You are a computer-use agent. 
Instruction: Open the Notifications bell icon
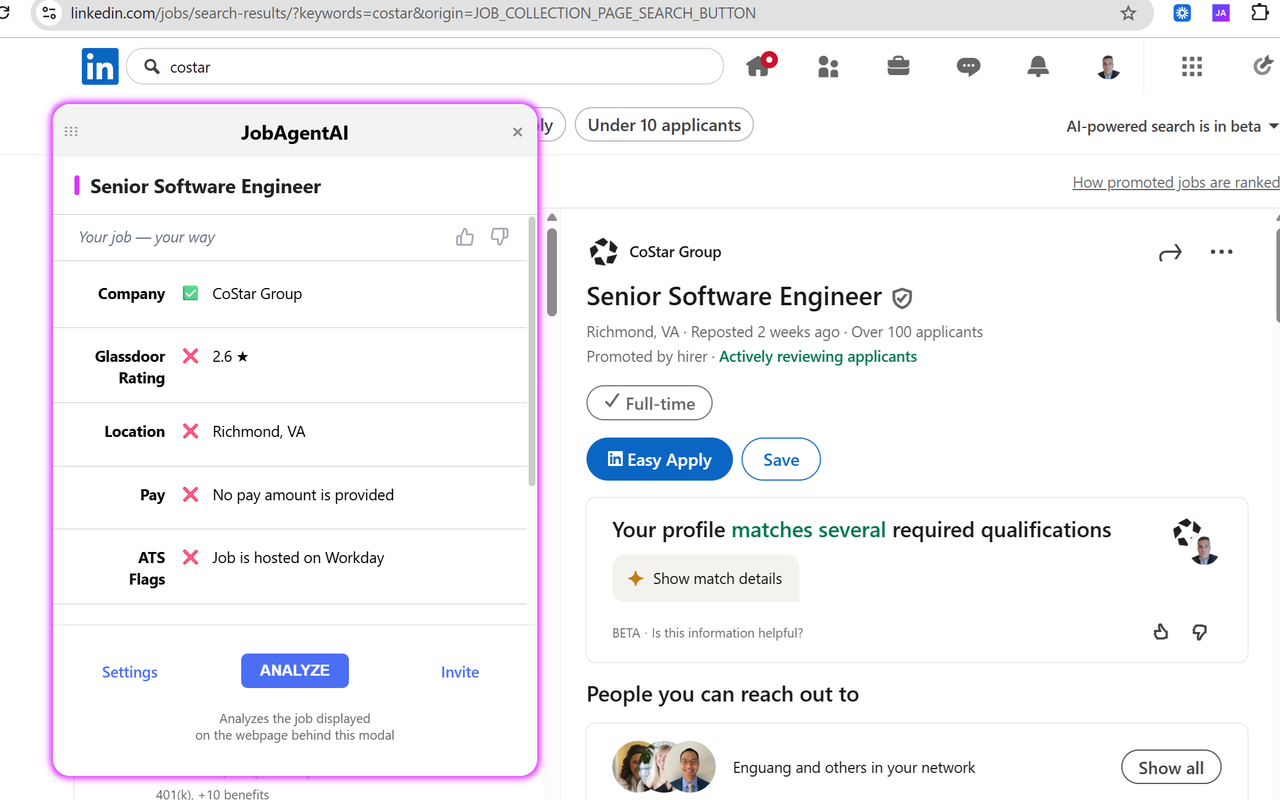pos(1038,67)
